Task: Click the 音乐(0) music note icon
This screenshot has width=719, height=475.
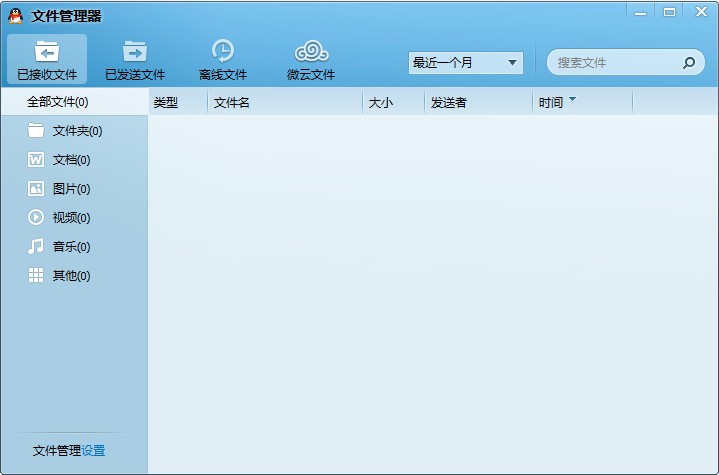Action: [x=36, y=246]
